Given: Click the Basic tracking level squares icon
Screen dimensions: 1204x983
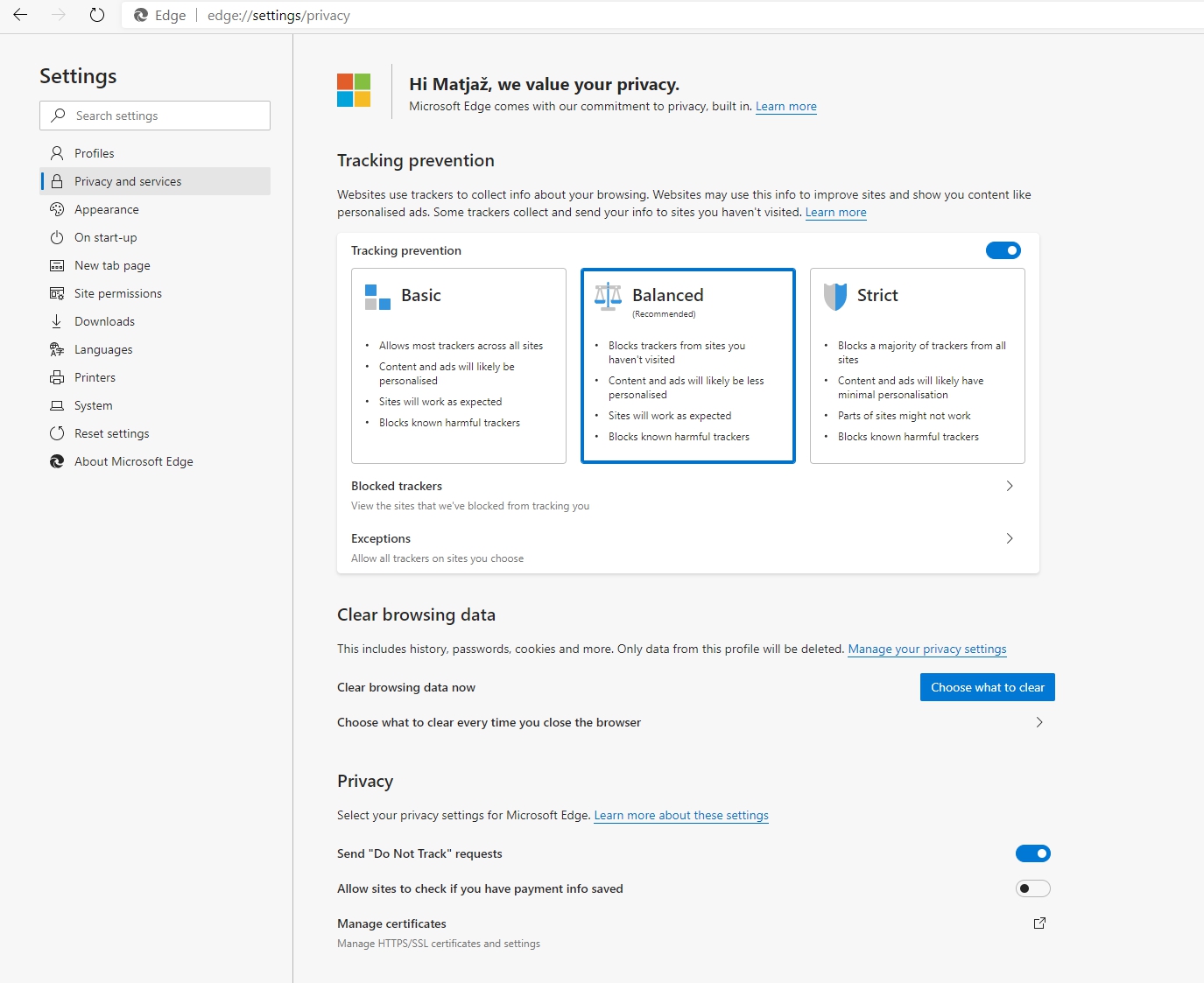Looking at the screenshot, I should (x=377, y=297).
